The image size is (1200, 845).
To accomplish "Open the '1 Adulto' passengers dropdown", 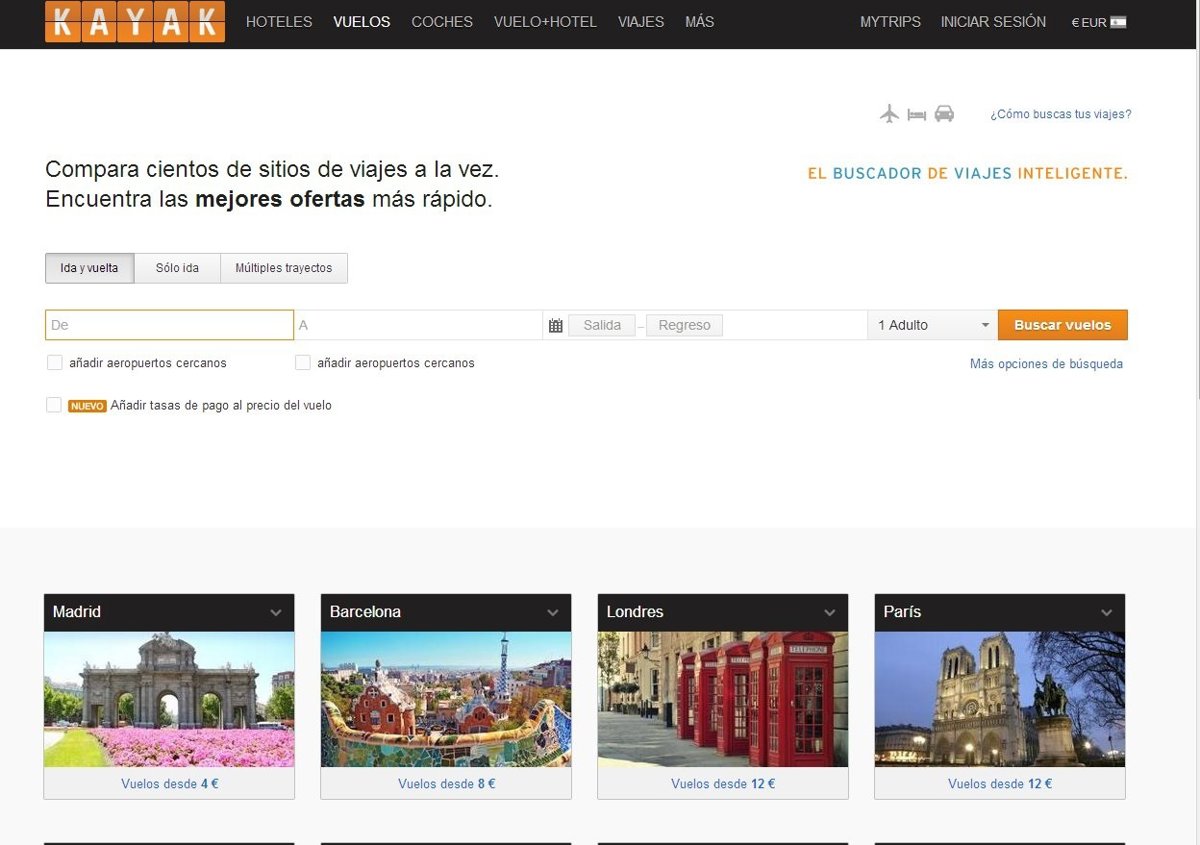I will click(932, 325).
